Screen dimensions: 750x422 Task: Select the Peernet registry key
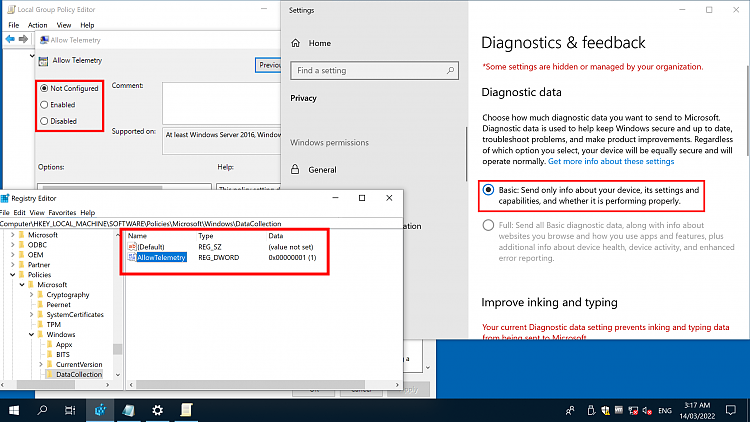coord(58,304)
